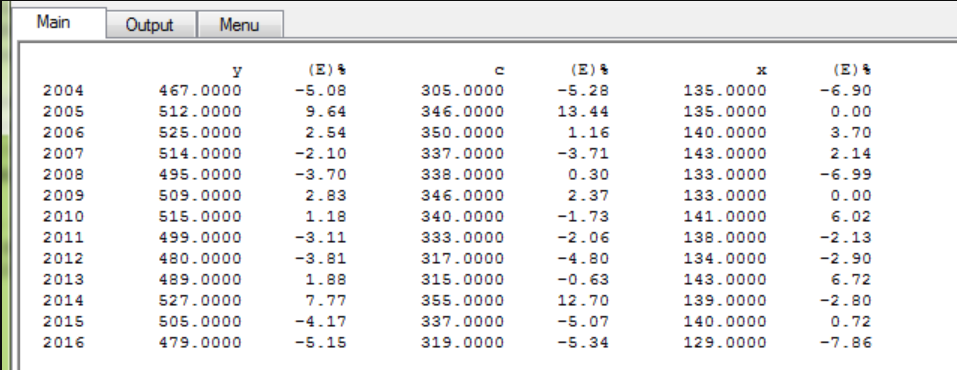
Task: Click the 12.70 percent change value
Action: 583,300
